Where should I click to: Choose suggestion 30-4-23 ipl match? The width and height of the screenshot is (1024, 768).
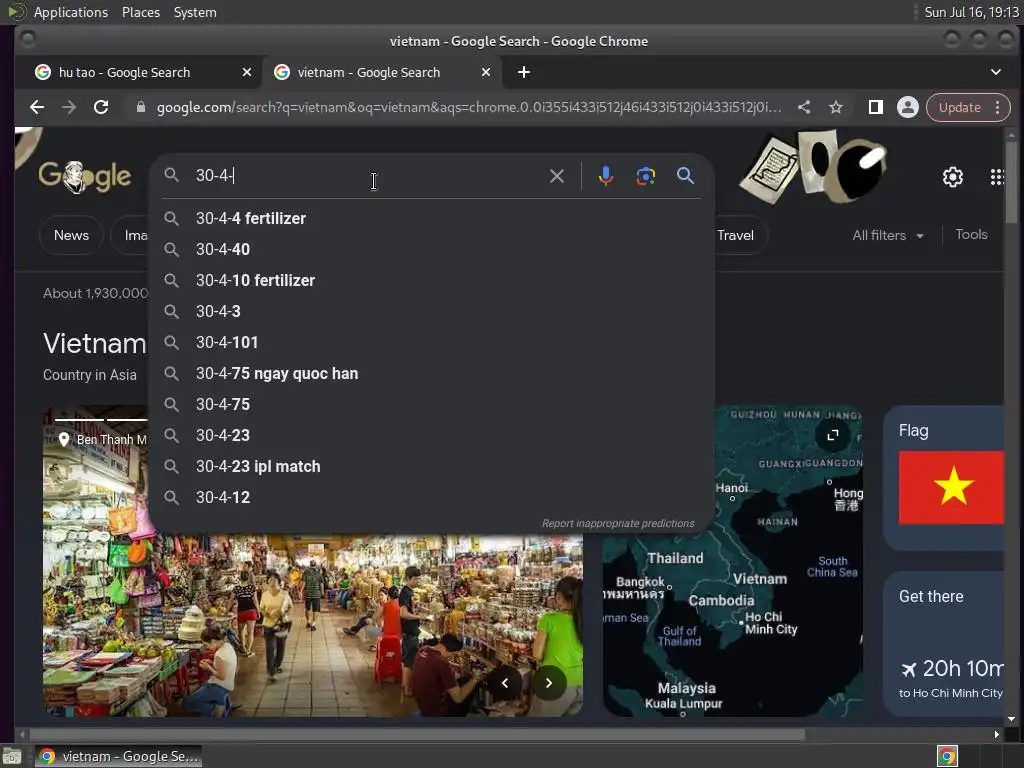pyautogui.click(x=431, y=466)
